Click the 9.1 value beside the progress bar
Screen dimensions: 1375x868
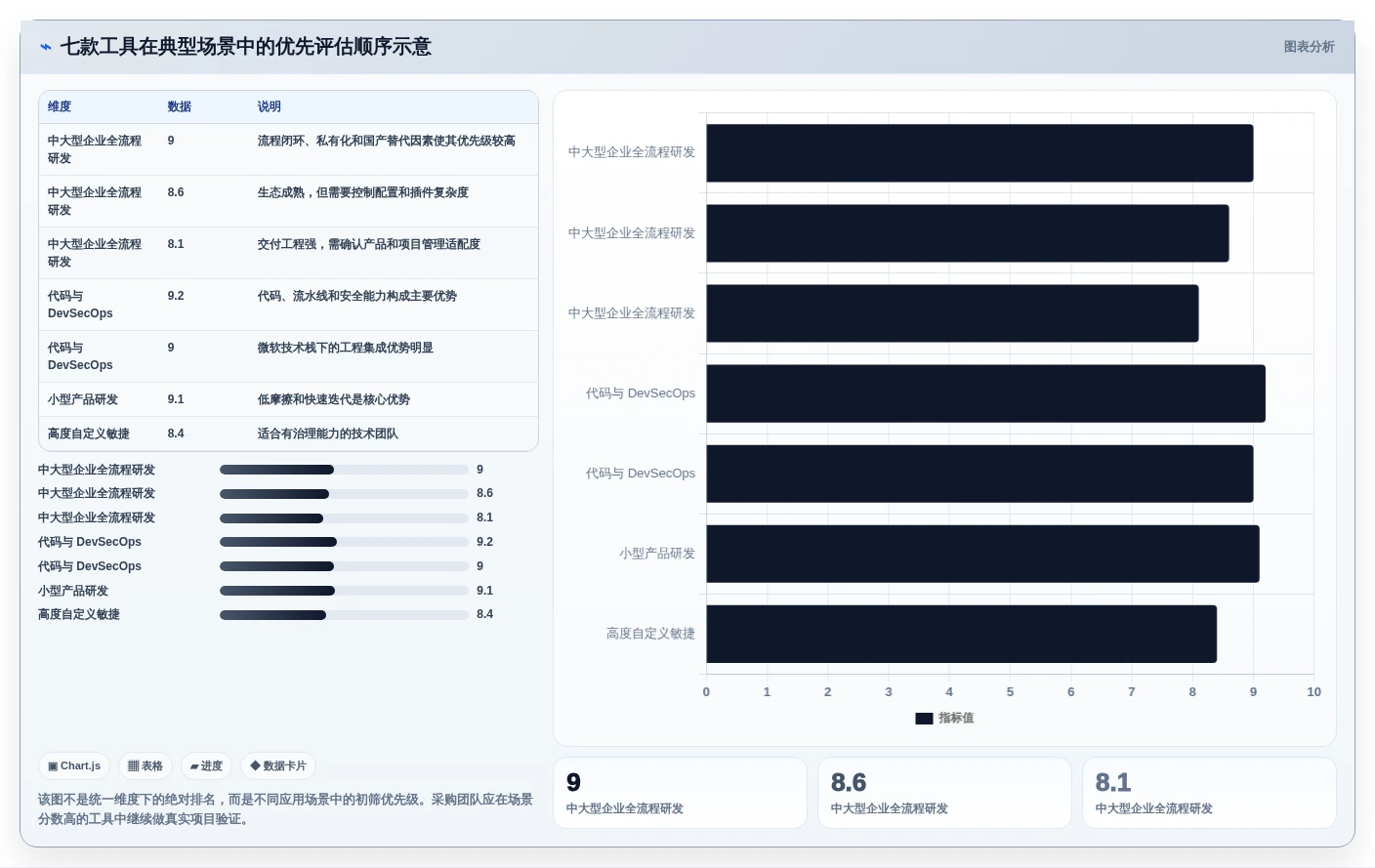click(485, 591)
